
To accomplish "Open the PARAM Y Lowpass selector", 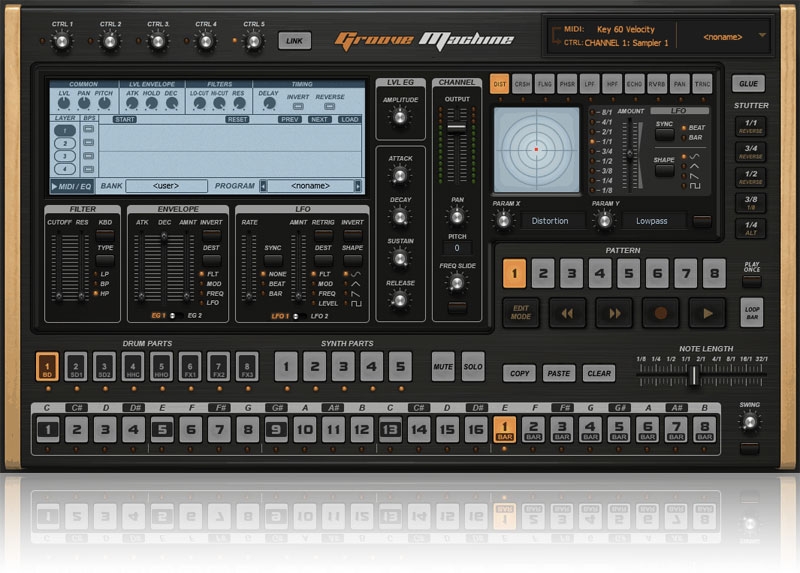I will (x=652, y=221).
